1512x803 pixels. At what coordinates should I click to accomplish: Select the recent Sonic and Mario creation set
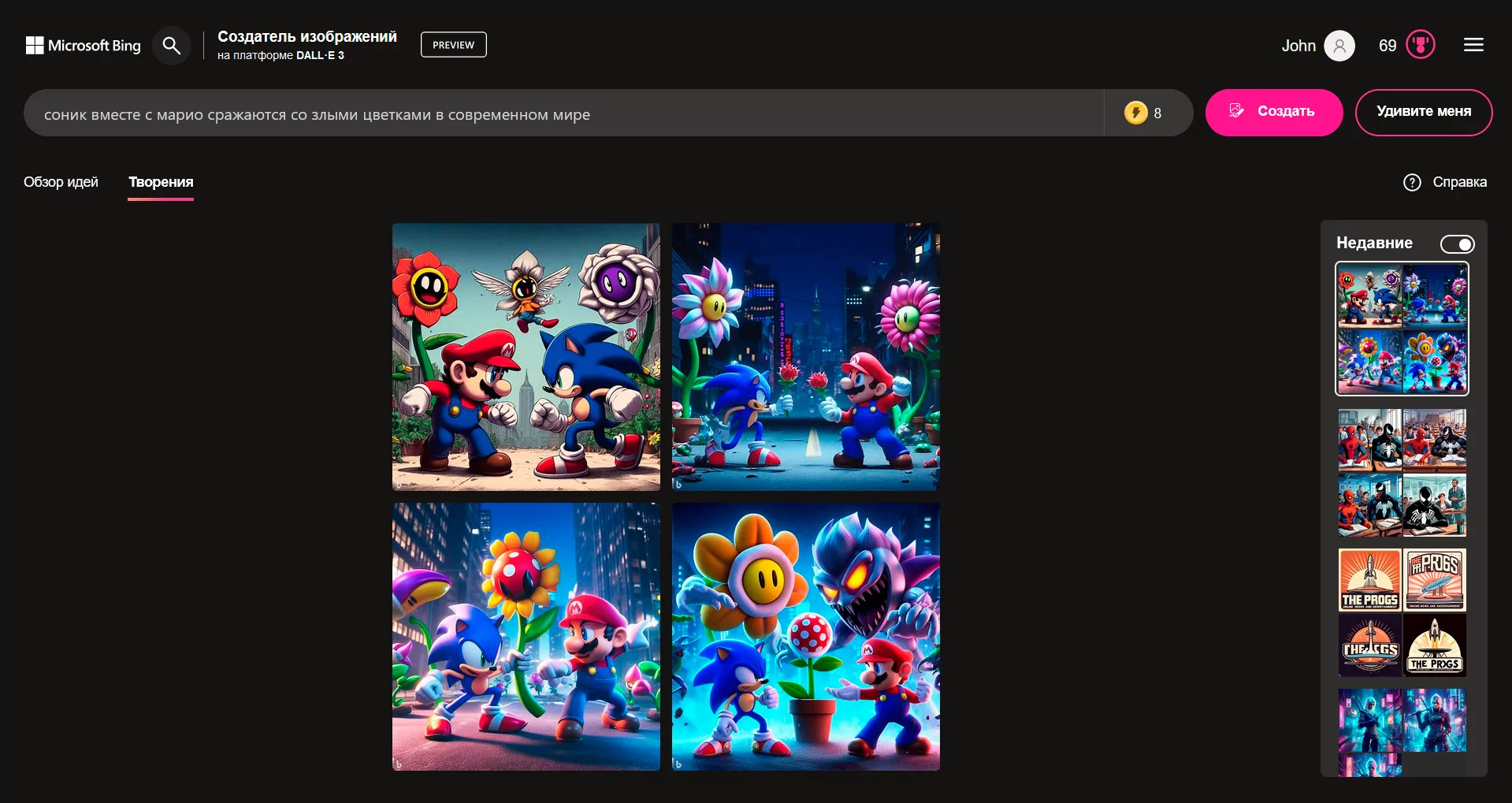click(x=1402, y=329)
